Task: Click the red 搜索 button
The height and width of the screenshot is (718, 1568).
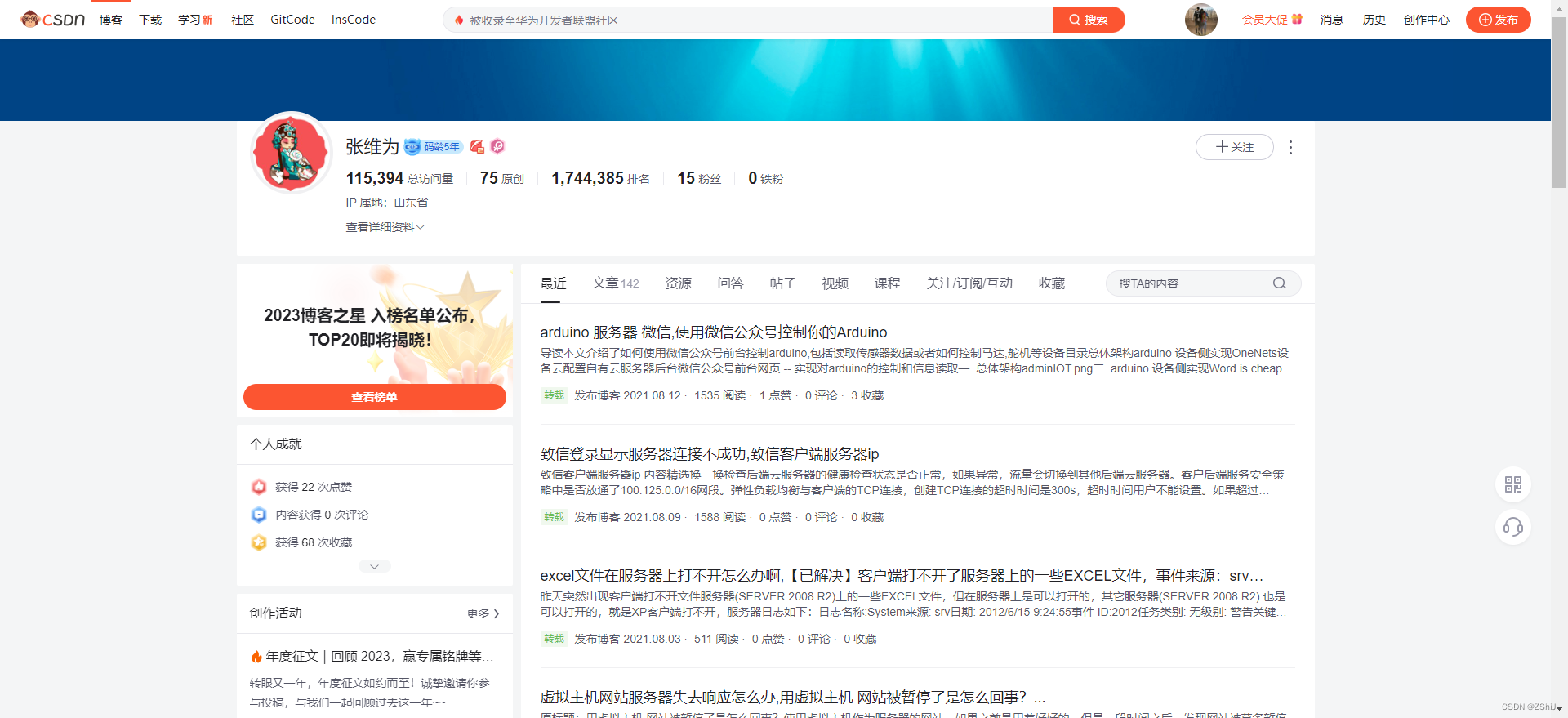Action: (1089, 20)
